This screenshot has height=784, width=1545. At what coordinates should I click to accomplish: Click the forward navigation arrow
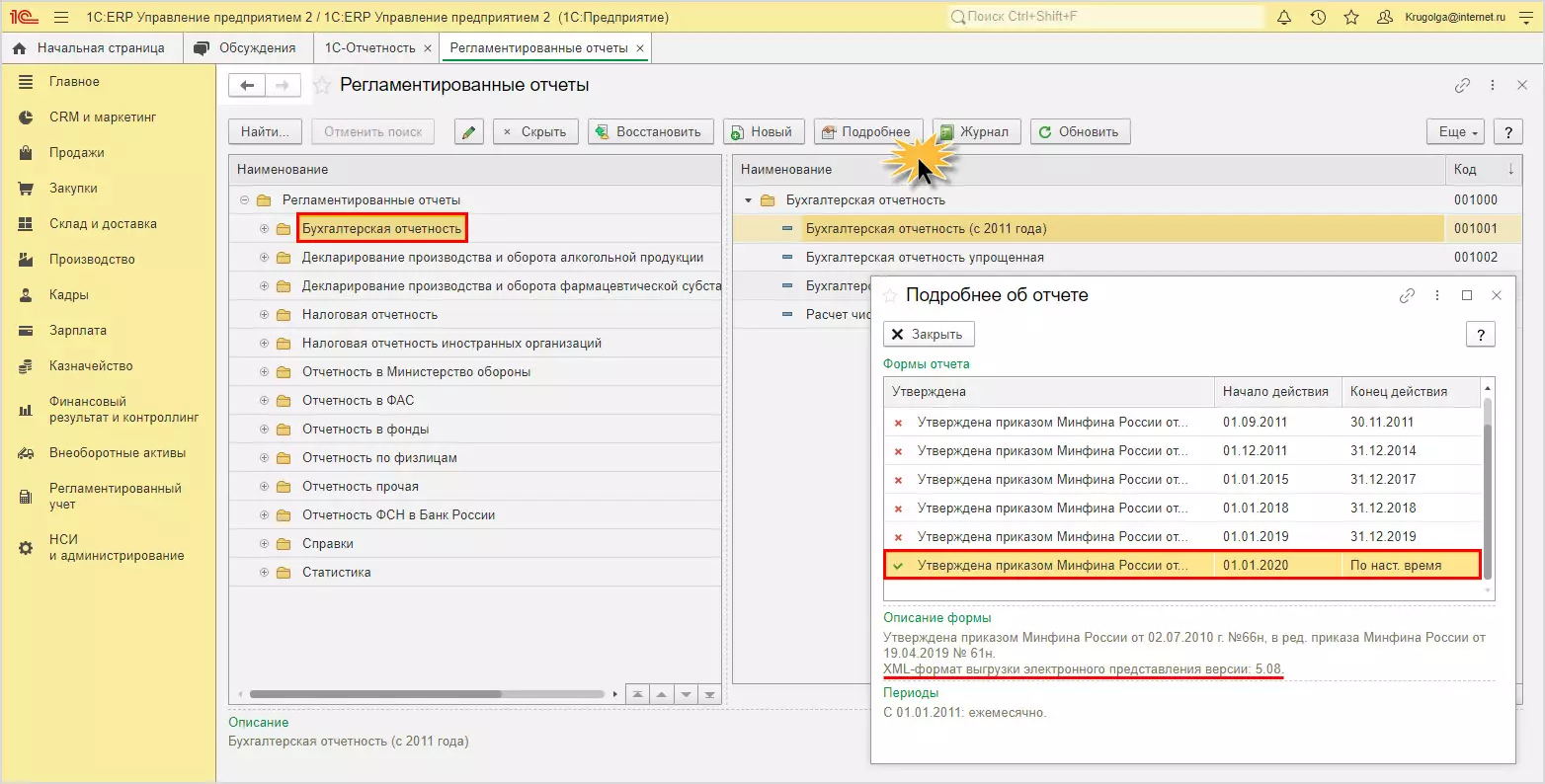tap(283, 86)
